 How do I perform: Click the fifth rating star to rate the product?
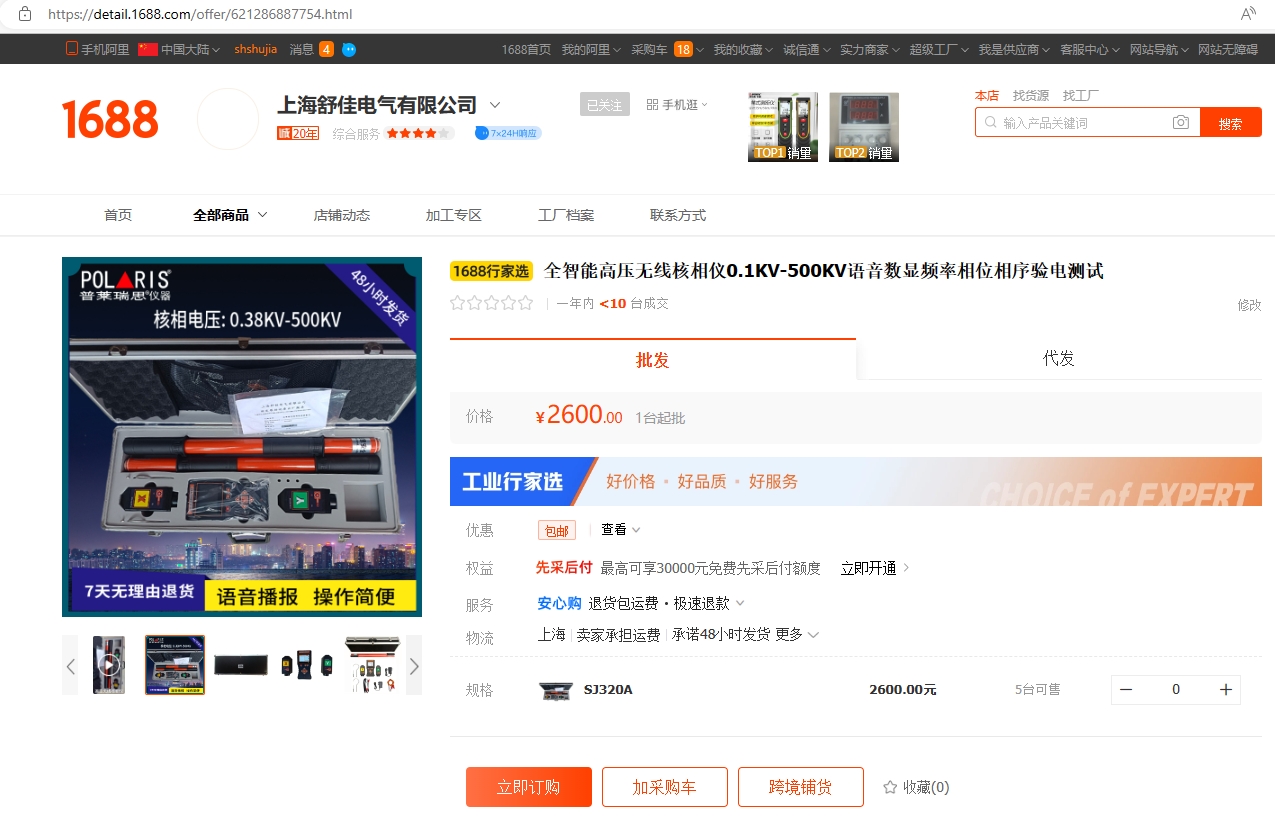pos(524,302)
